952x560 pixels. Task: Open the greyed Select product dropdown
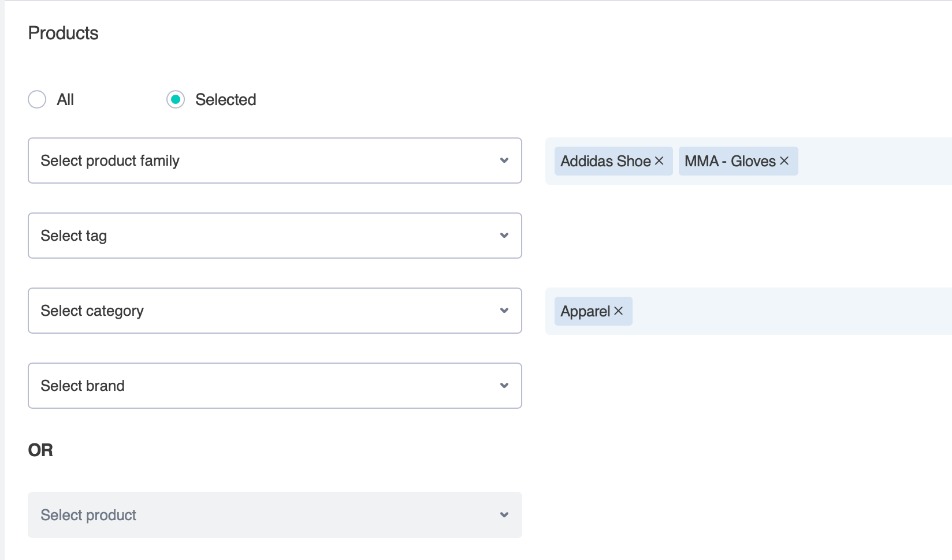(274, 515)
